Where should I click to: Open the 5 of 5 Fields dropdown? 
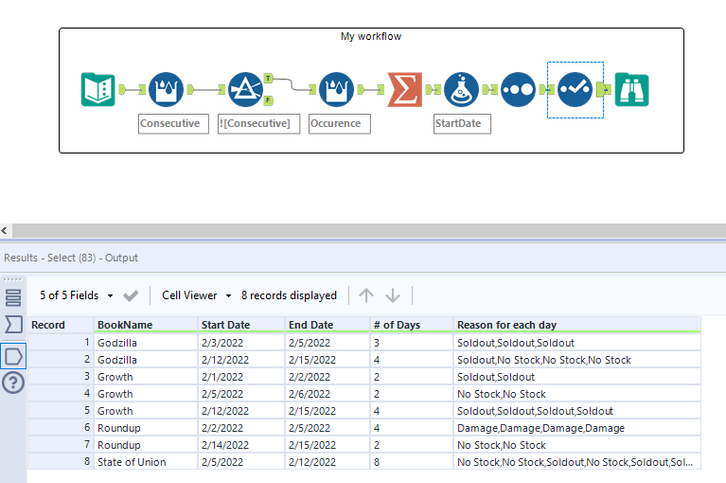76,296
